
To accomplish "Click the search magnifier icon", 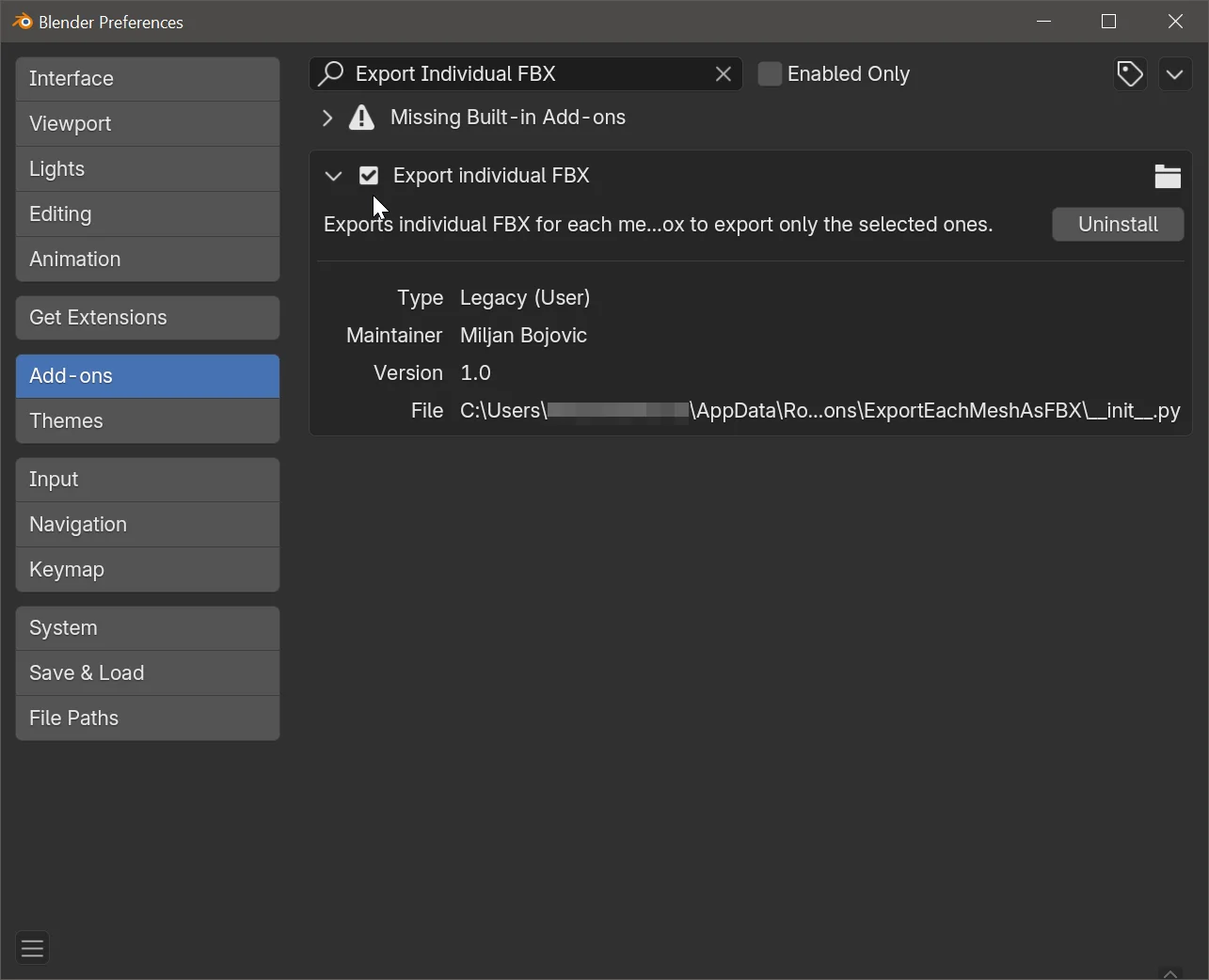I will tap(330, 73).
